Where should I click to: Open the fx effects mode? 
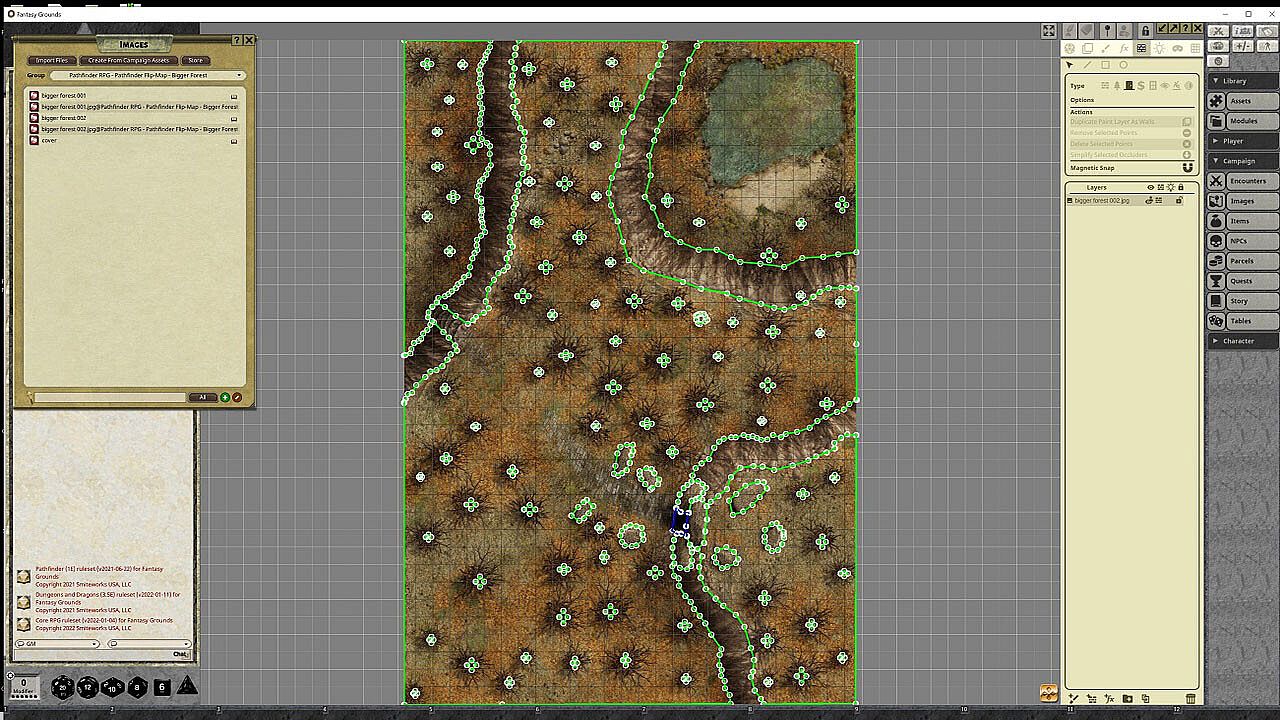point(1124,48)
